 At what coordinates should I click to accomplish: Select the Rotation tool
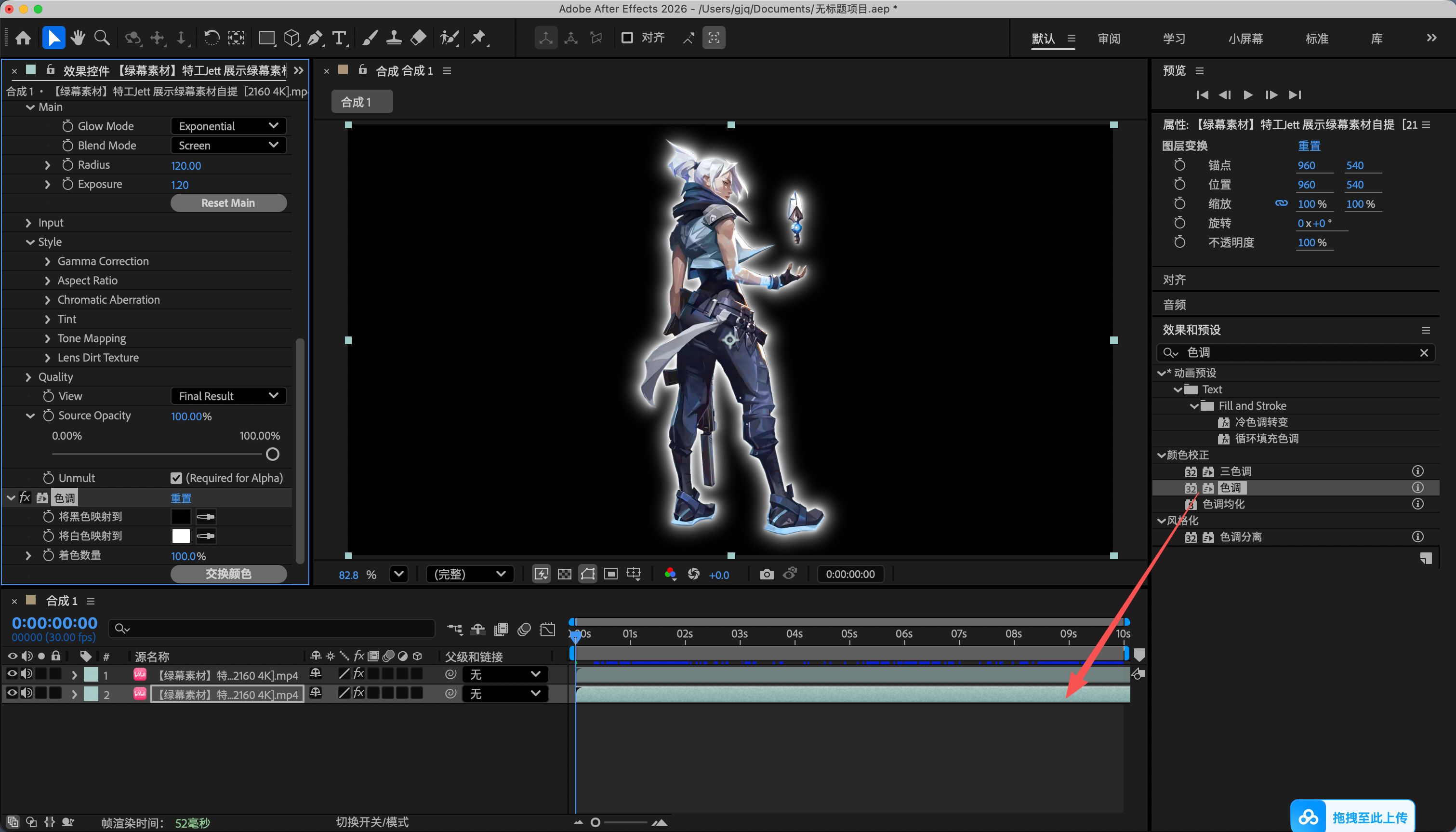click(211, 38)
